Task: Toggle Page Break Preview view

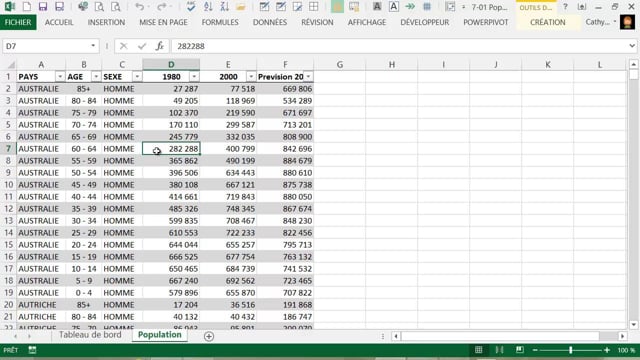Action: (x=519, y=350)
